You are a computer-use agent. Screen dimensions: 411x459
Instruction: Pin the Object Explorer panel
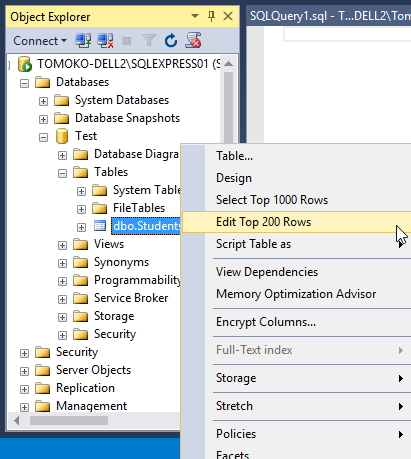[x=211, y=16]
